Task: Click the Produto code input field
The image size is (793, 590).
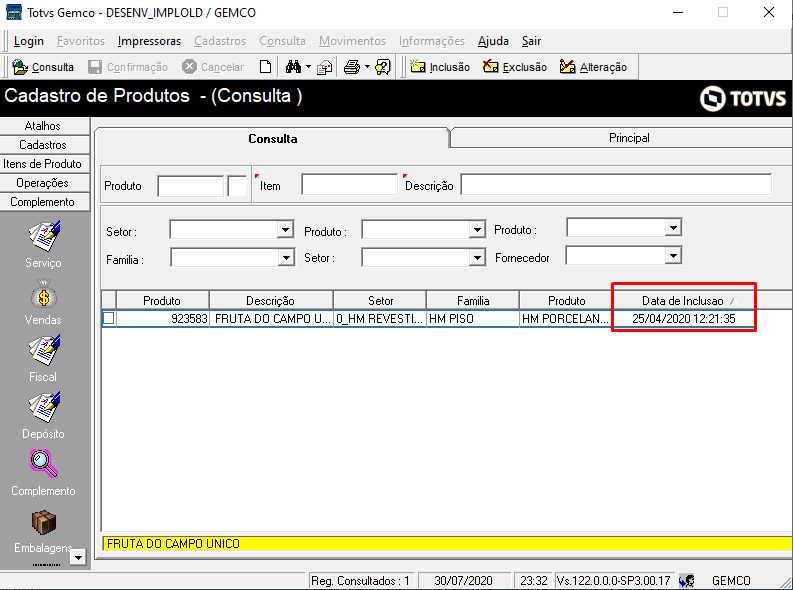Action: tap(191, 186)
